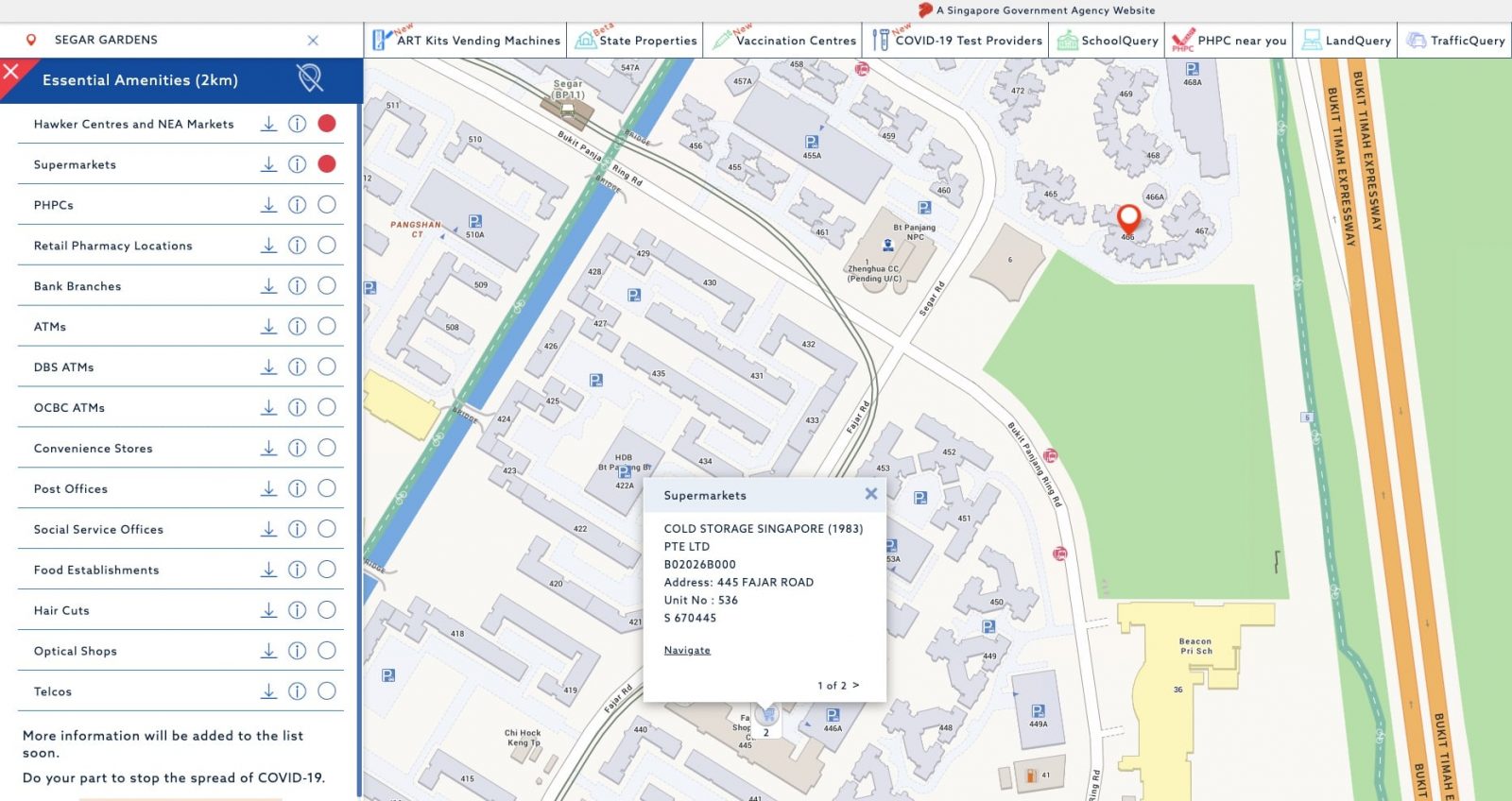Open SchoolQuery tab

pyautogui.click(x=1107, y=41)
